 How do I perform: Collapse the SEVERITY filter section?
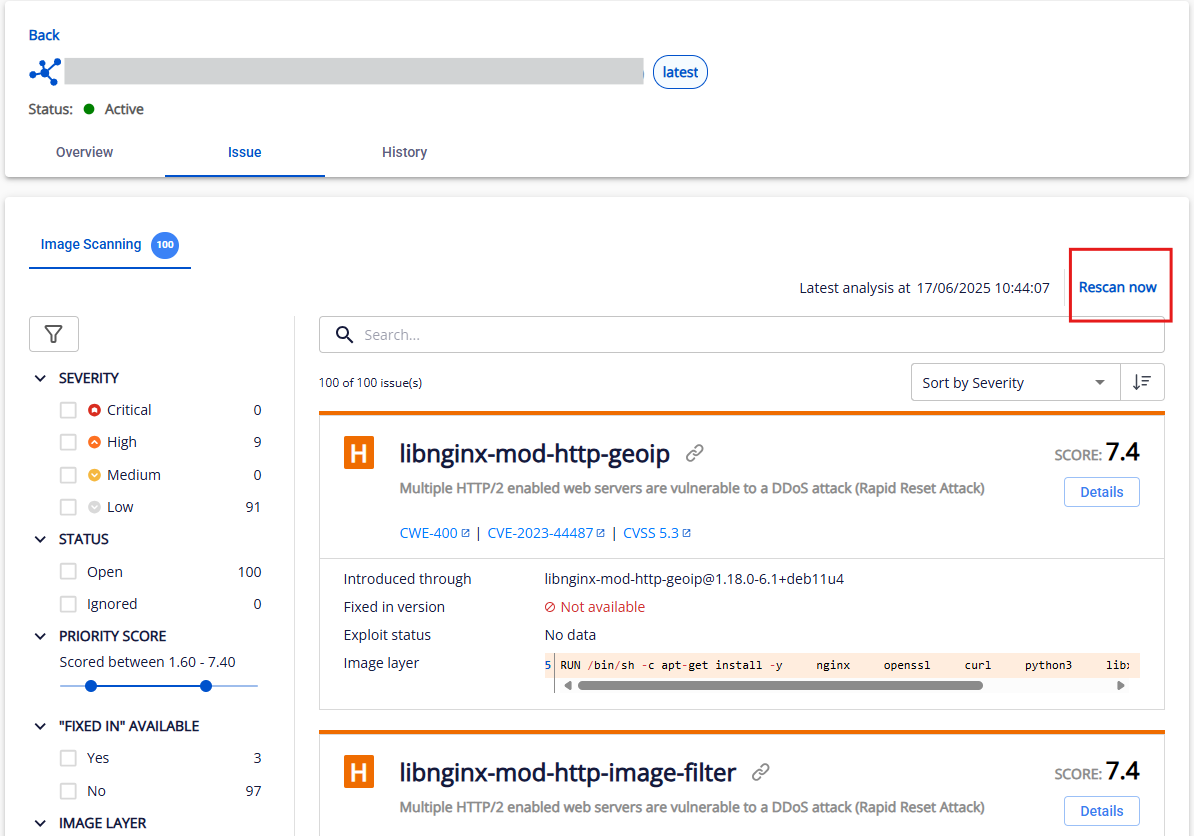coord(40,378)
